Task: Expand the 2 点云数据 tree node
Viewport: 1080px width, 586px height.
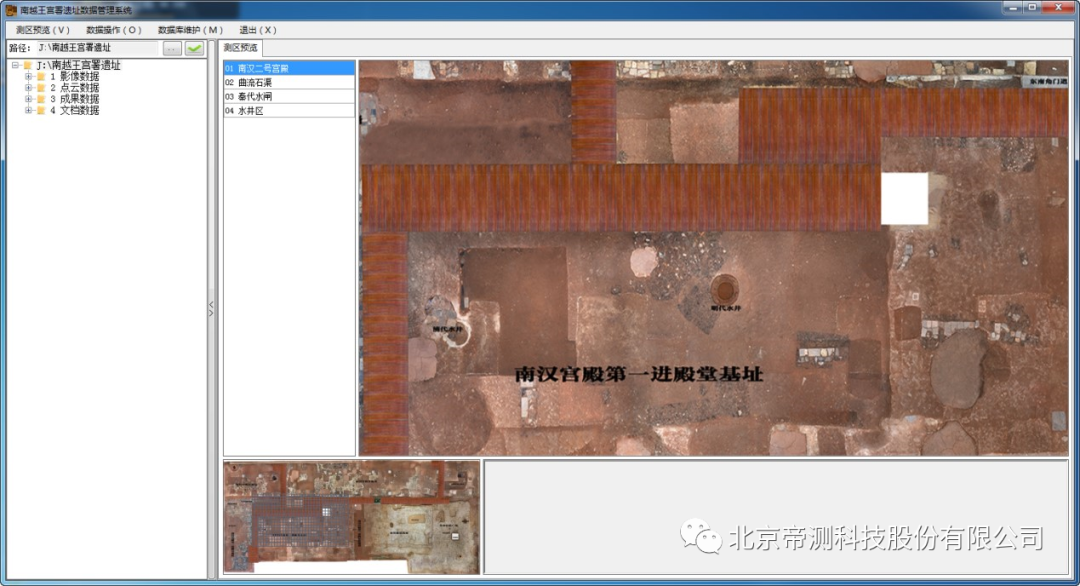Action: point(29,88)
